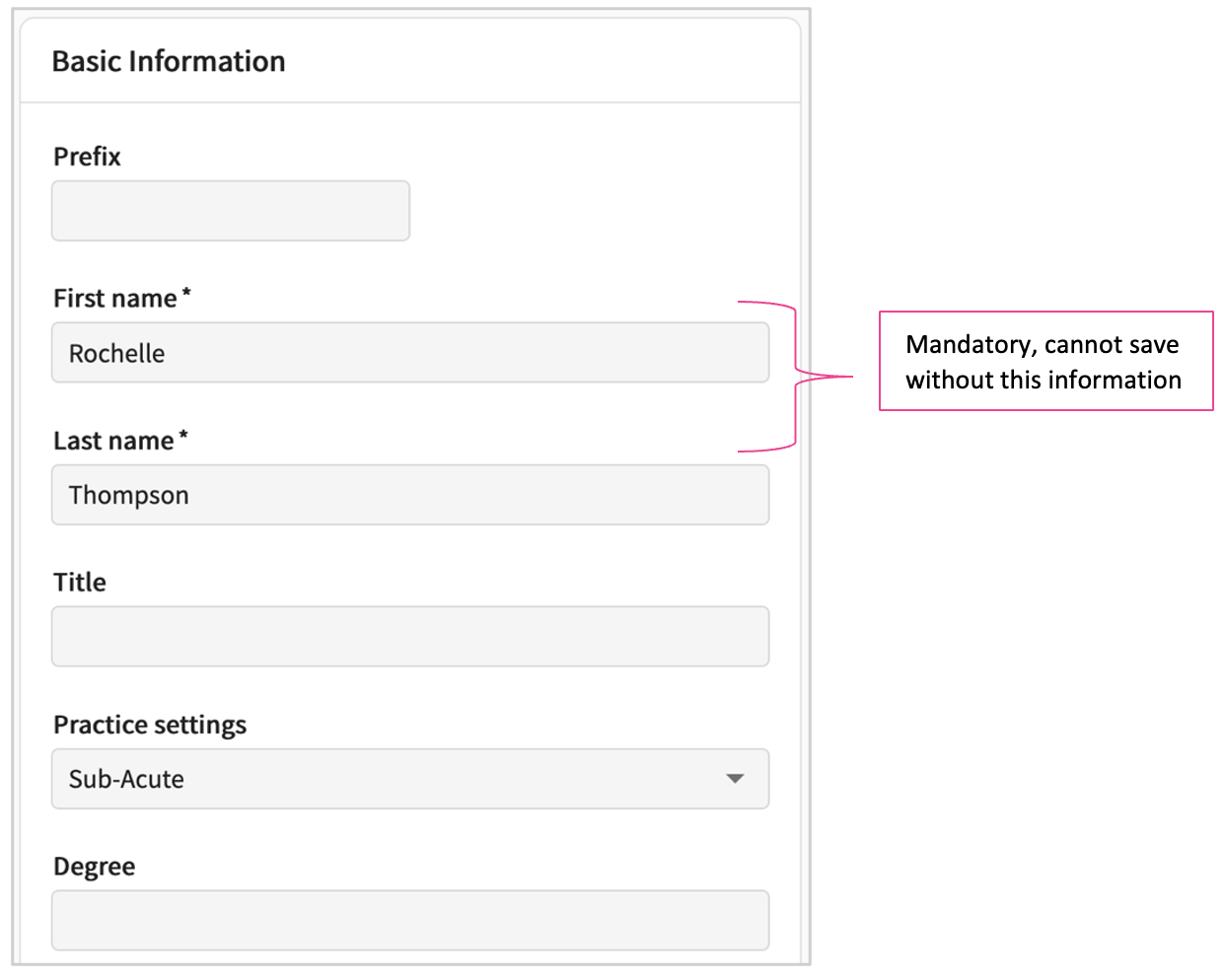Image resolution: width=1225 pixels, height=980 pixels.
Task: Click the Last name label text
Action: point(113,441)
